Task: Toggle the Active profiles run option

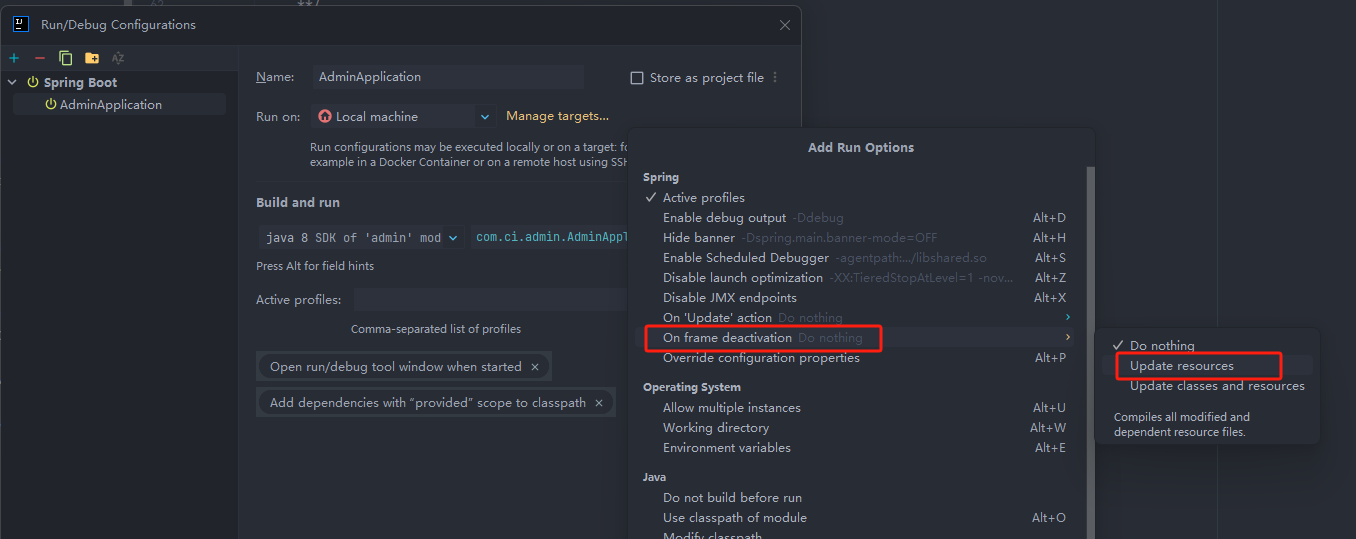Action: pyautogui.click(x=703, y=198)
